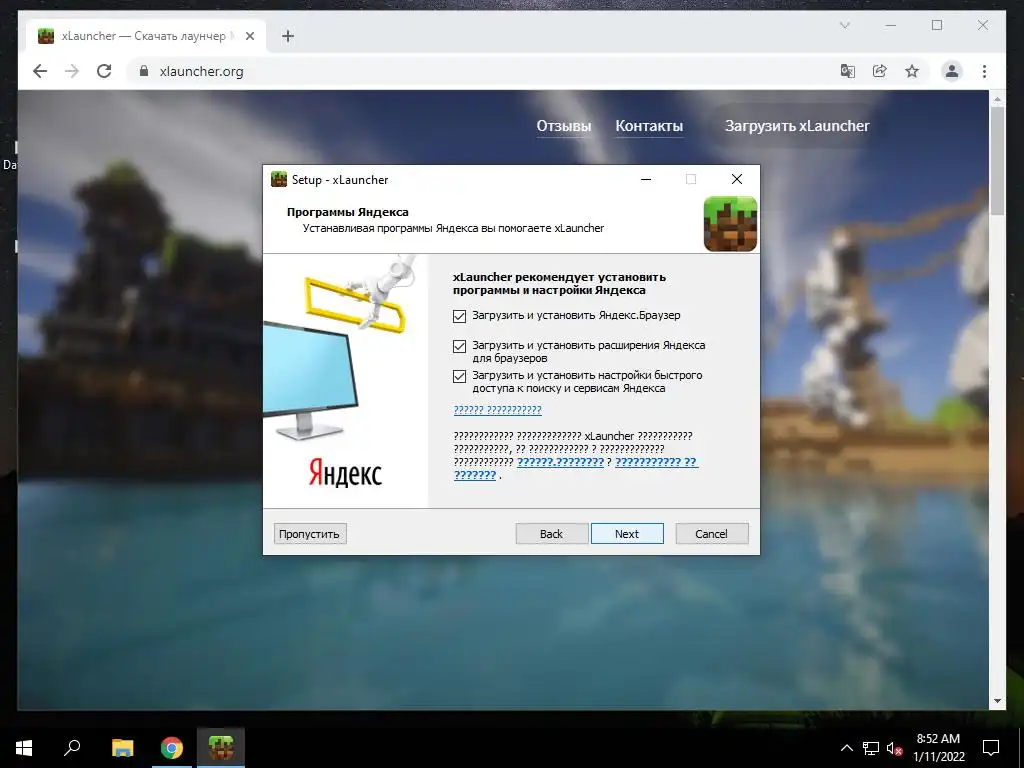Click the xLauncher grass block logo in setup

(x=730, y=224)
